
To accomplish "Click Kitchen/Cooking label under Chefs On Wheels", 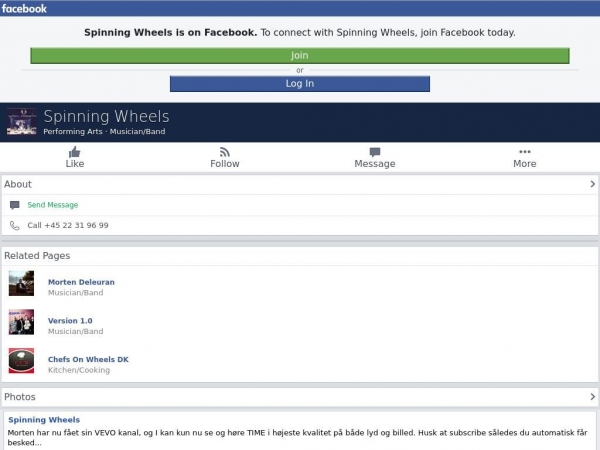I will click(79, 370).
